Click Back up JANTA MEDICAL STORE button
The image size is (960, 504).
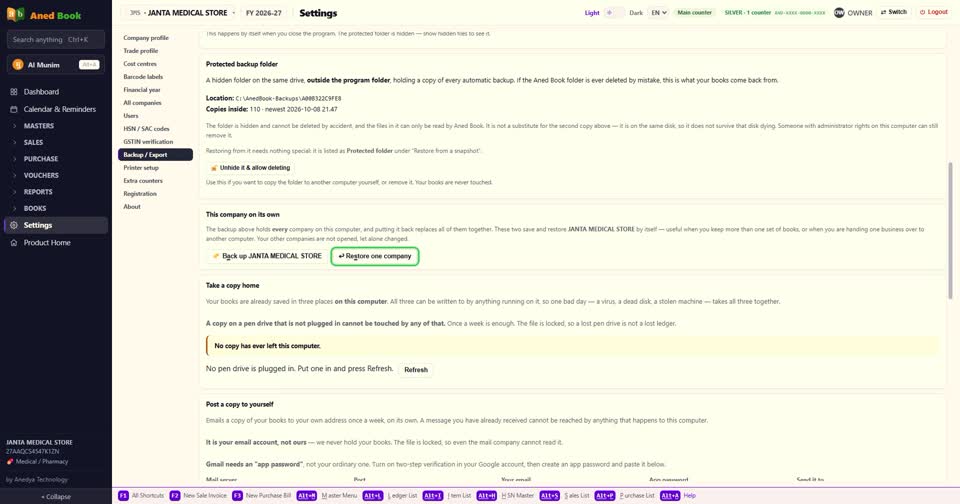click(266, 256)
